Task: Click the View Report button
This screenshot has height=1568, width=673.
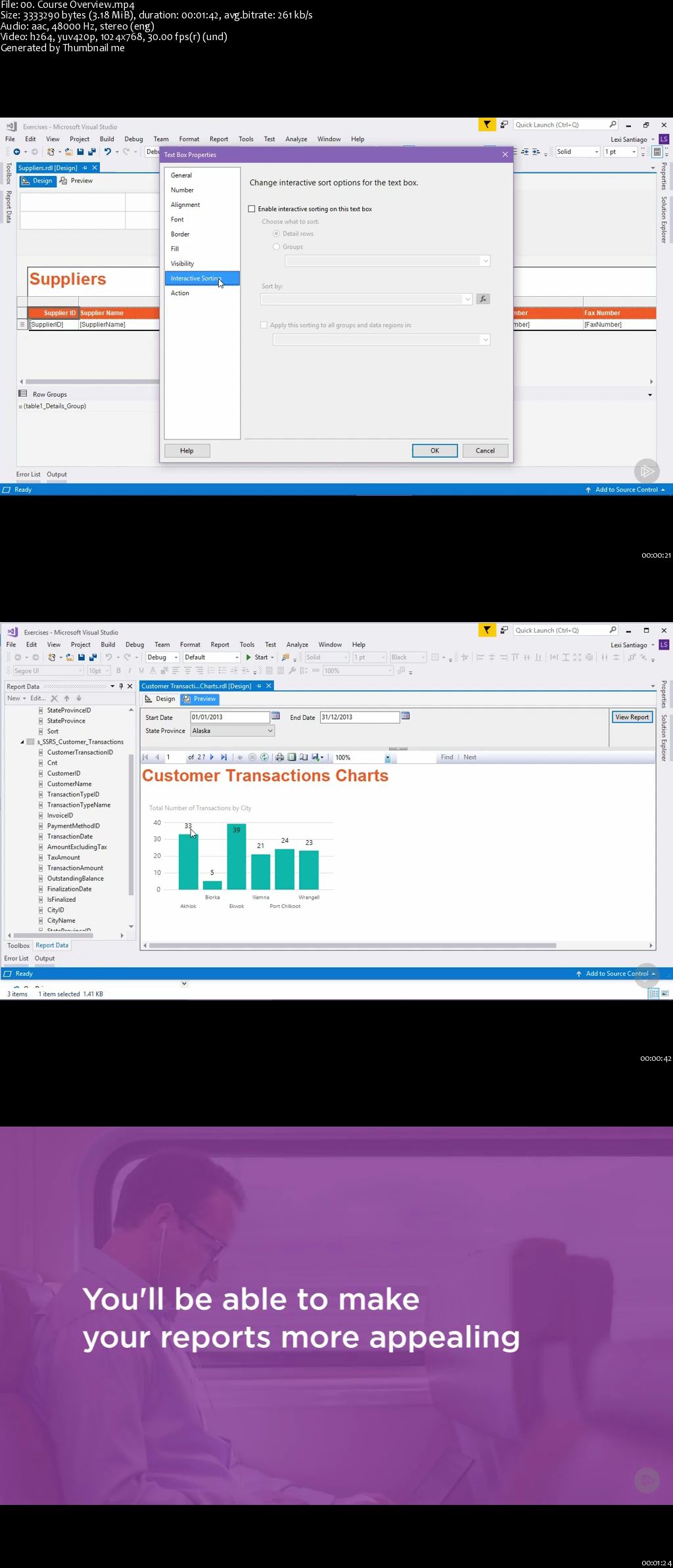Action: [x=632, y=717]
